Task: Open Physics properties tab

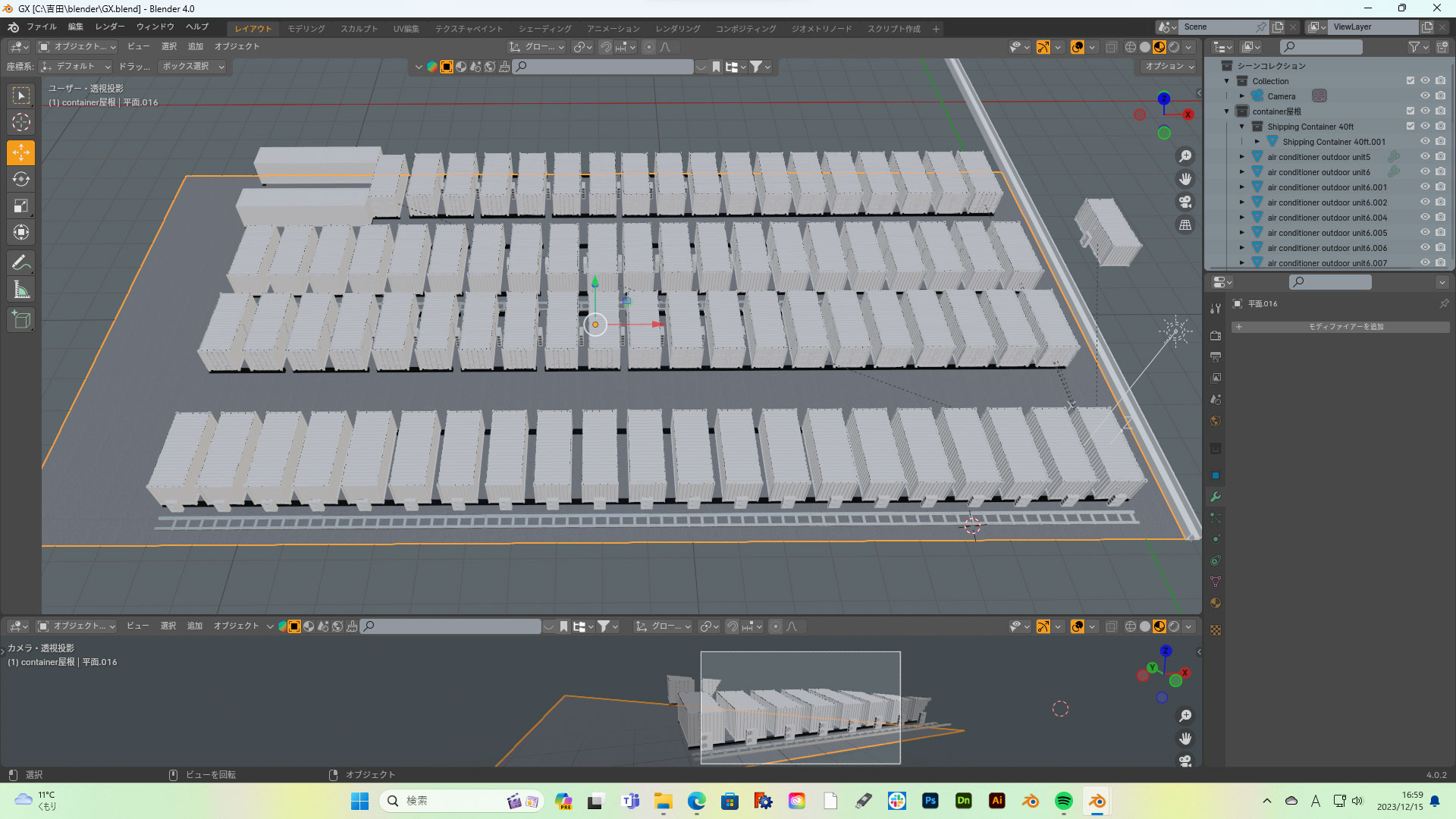Action: [1216, 539]
